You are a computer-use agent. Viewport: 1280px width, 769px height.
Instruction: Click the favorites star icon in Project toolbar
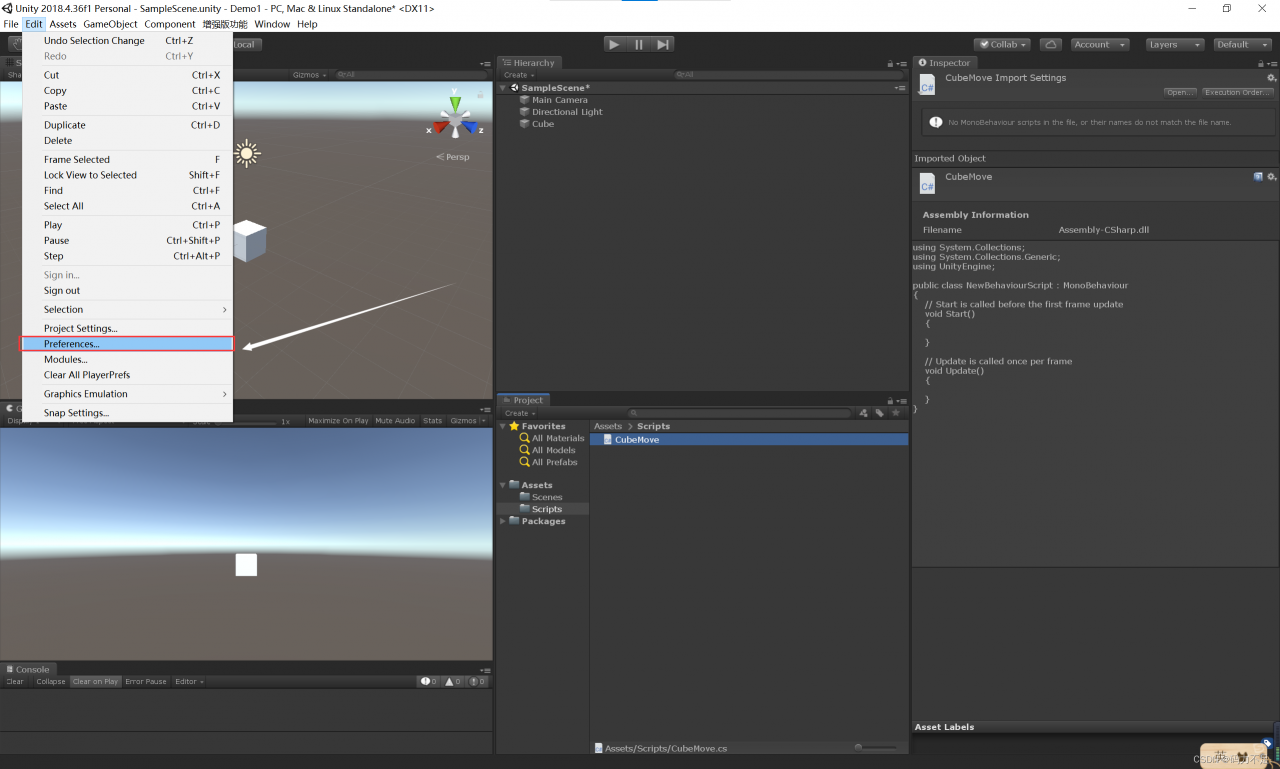895,413
